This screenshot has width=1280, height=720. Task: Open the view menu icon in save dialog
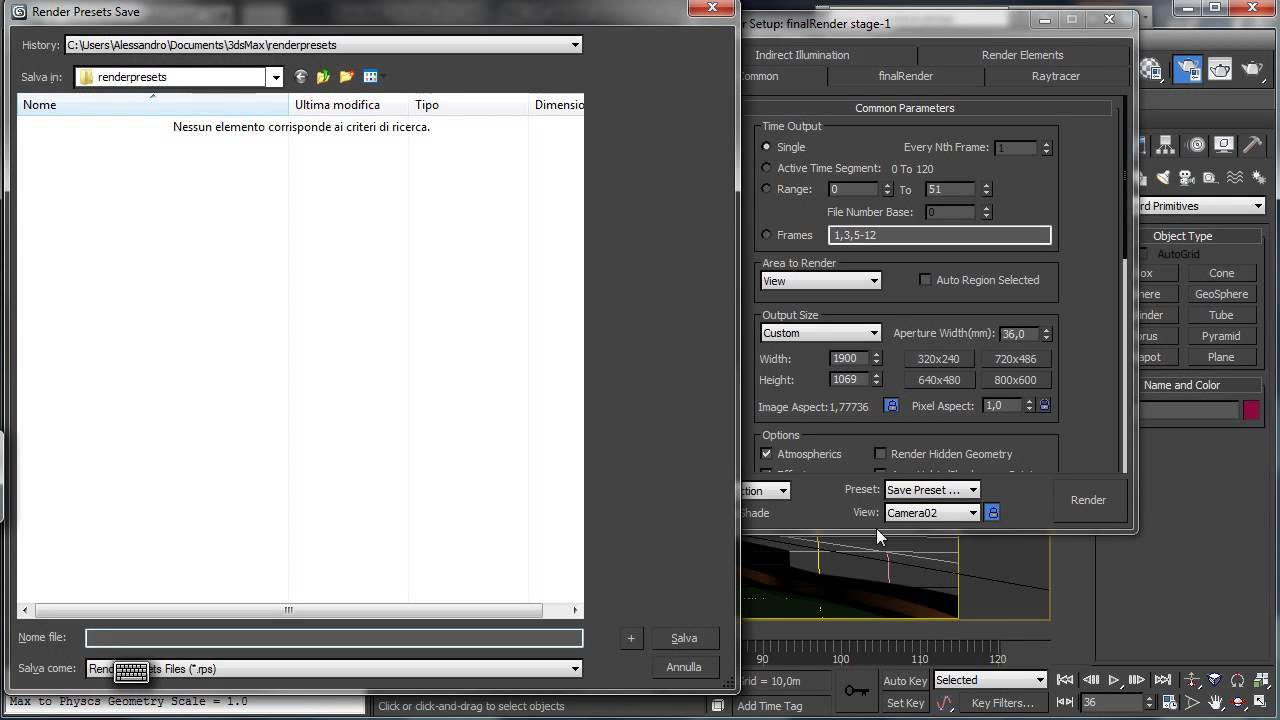click(x=372, y=77)
